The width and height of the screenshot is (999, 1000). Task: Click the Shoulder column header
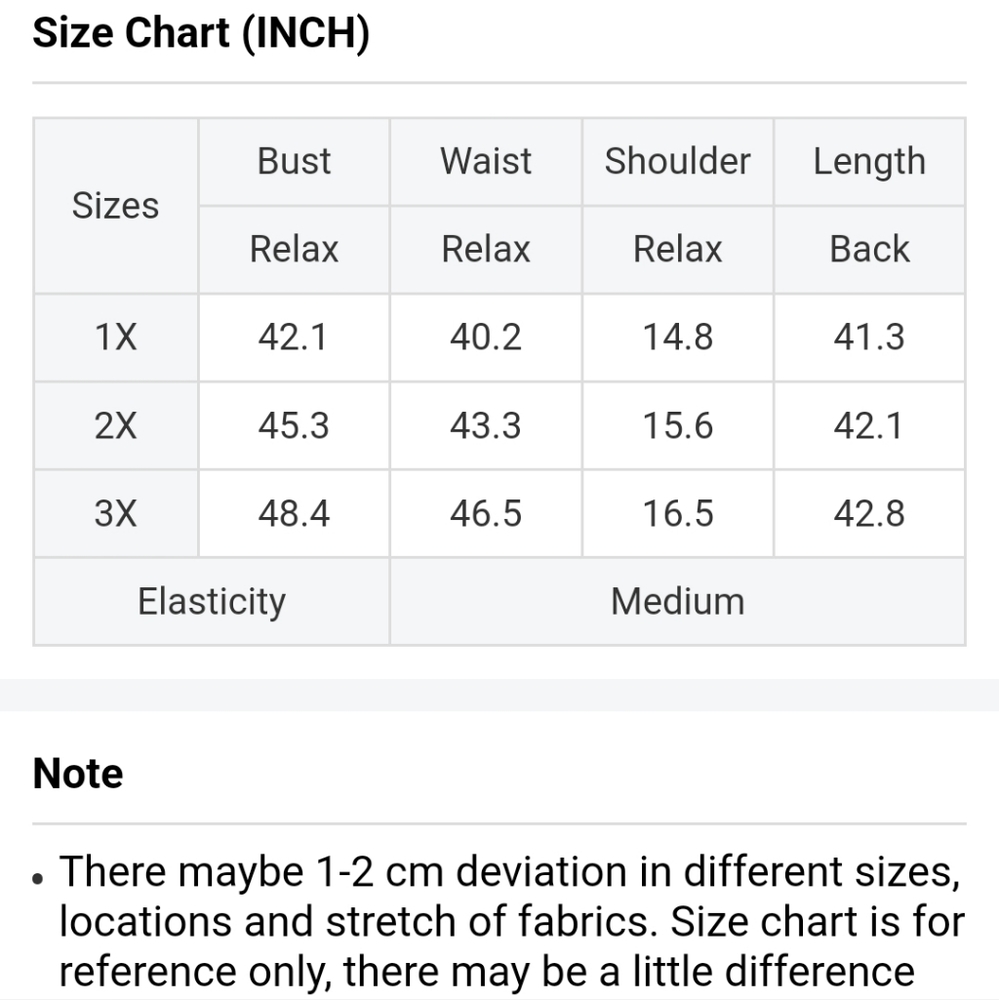[677, 161]
